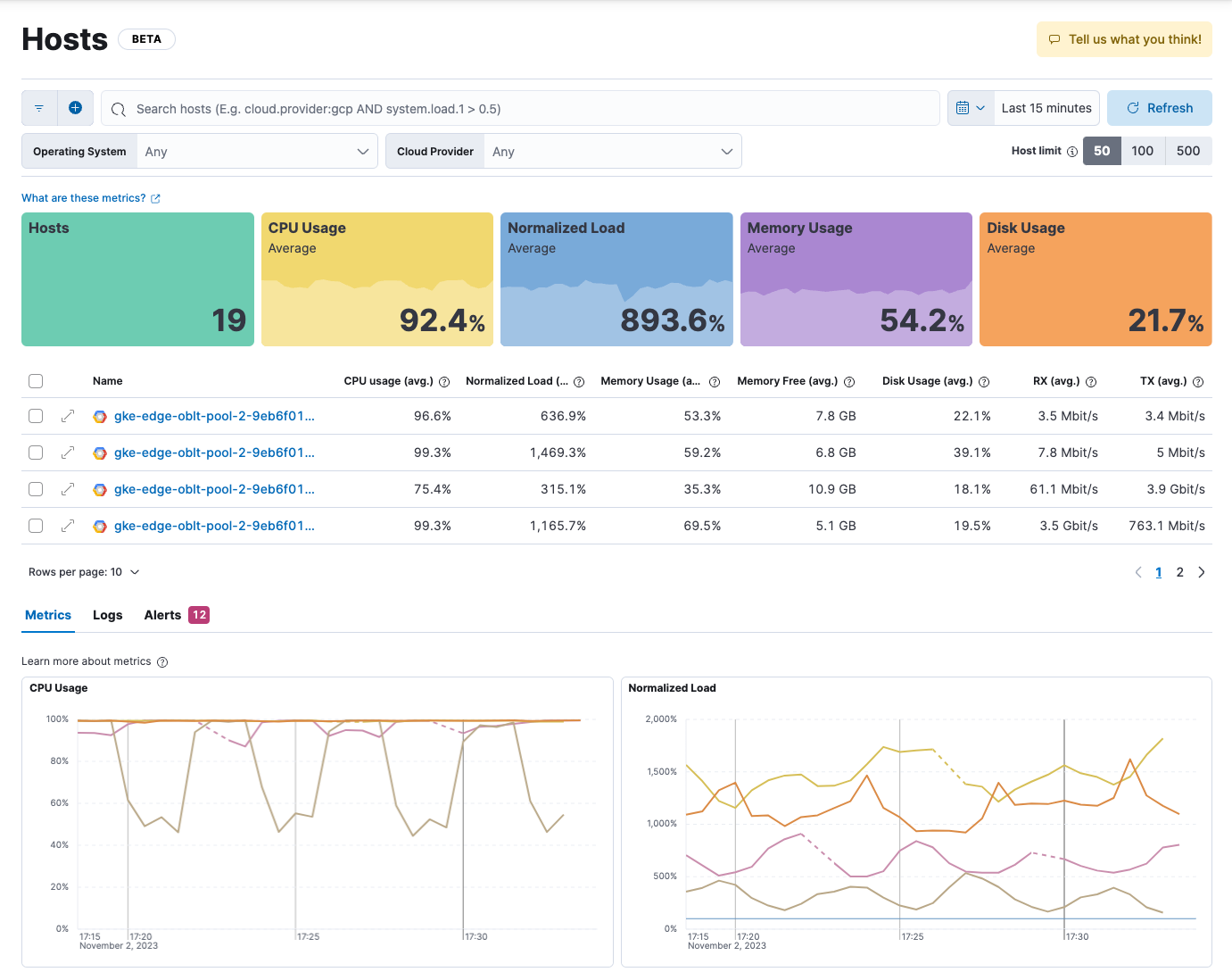
Task: Click CPU usage column help icon
Action: coord(444,382)
